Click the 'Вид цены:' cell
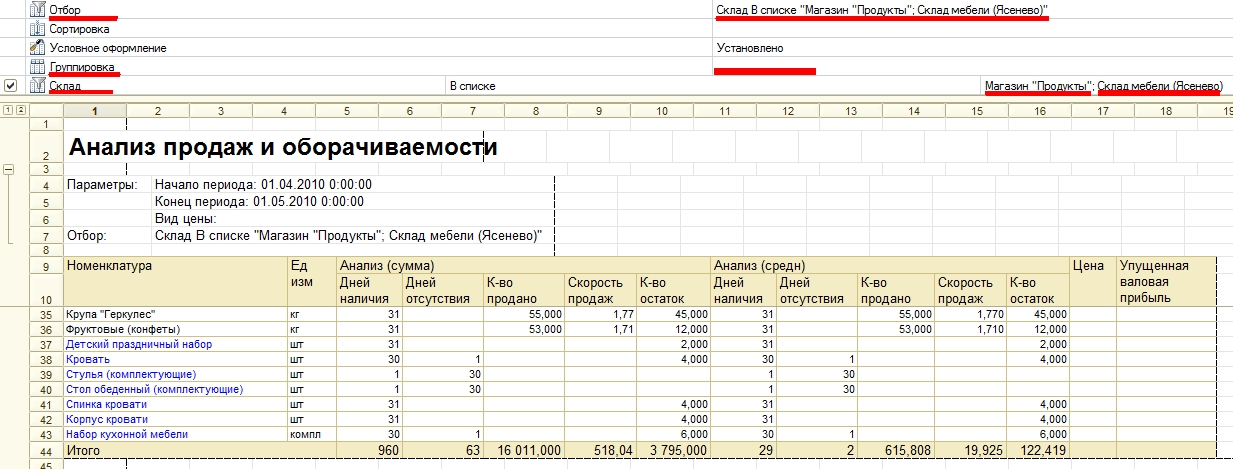The height and width of the screenshot is (469, 1233). click(x=186, y=218)
